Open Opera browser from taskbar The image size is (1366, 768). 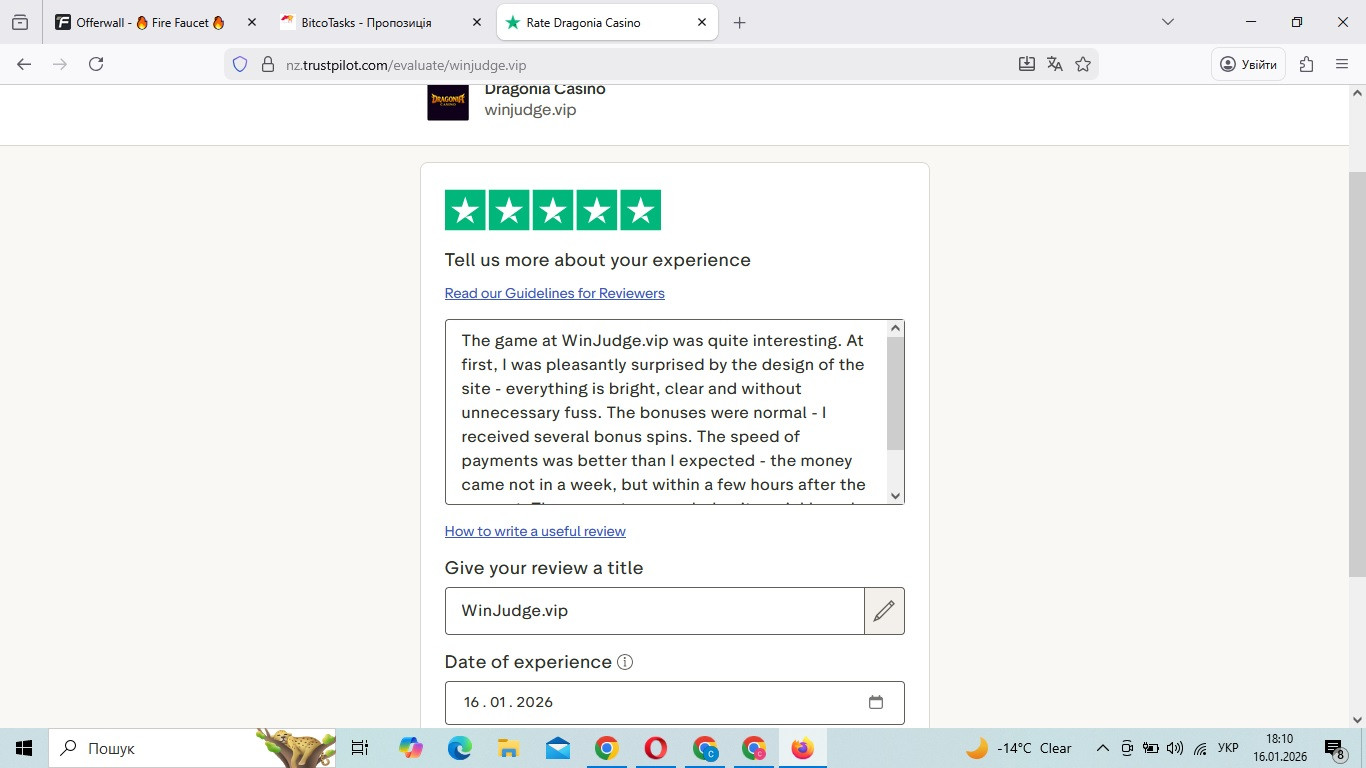pos(656,748)
